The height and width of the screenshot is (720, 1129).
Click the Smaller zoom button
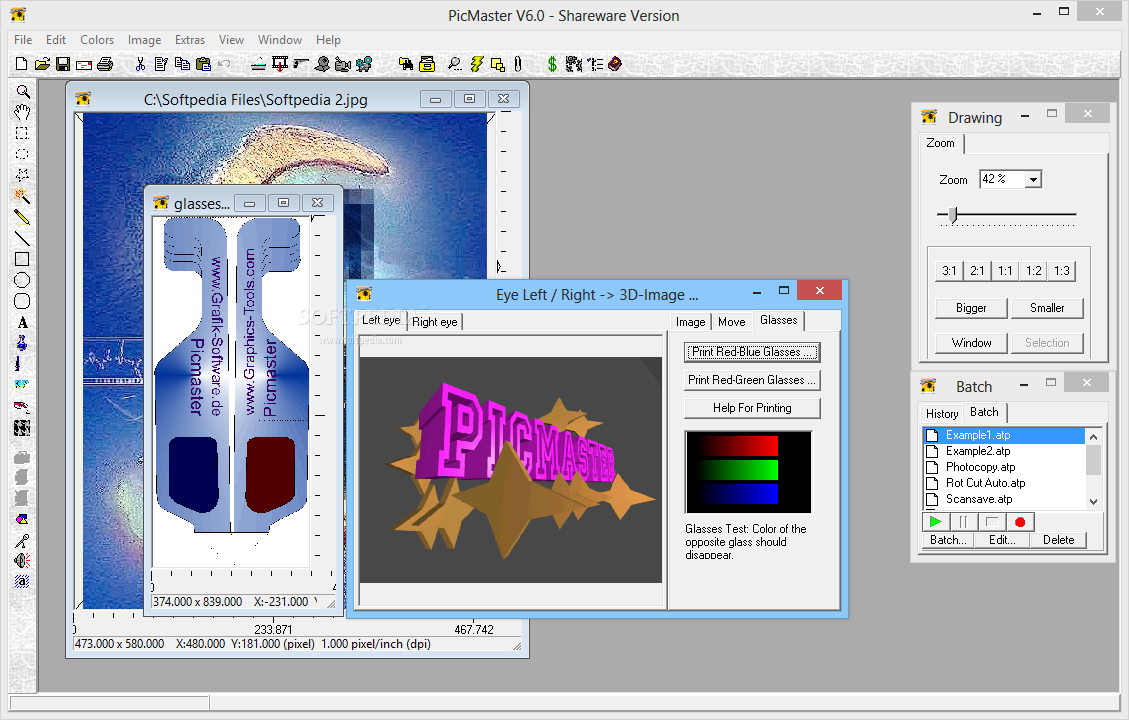[1047, 308]
